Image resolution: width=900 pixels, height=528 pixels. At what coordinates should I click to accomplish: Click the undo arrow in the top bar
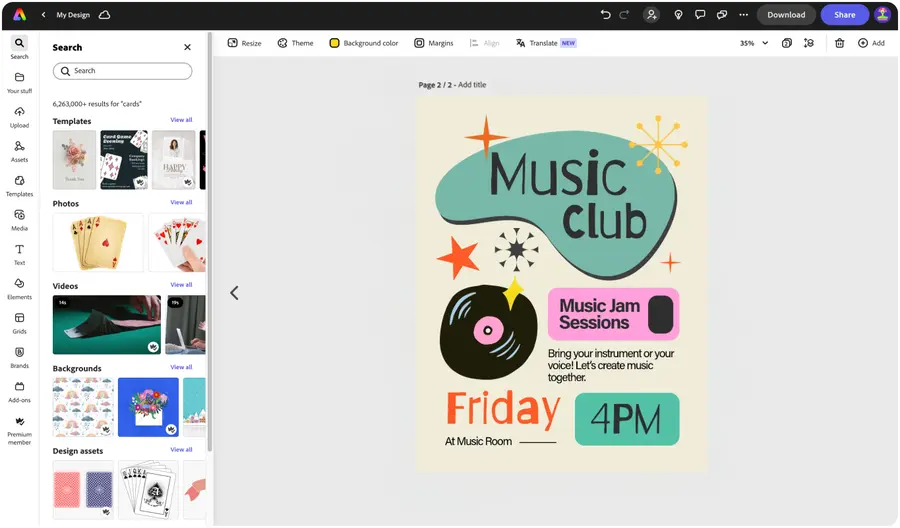pos(605,15)
